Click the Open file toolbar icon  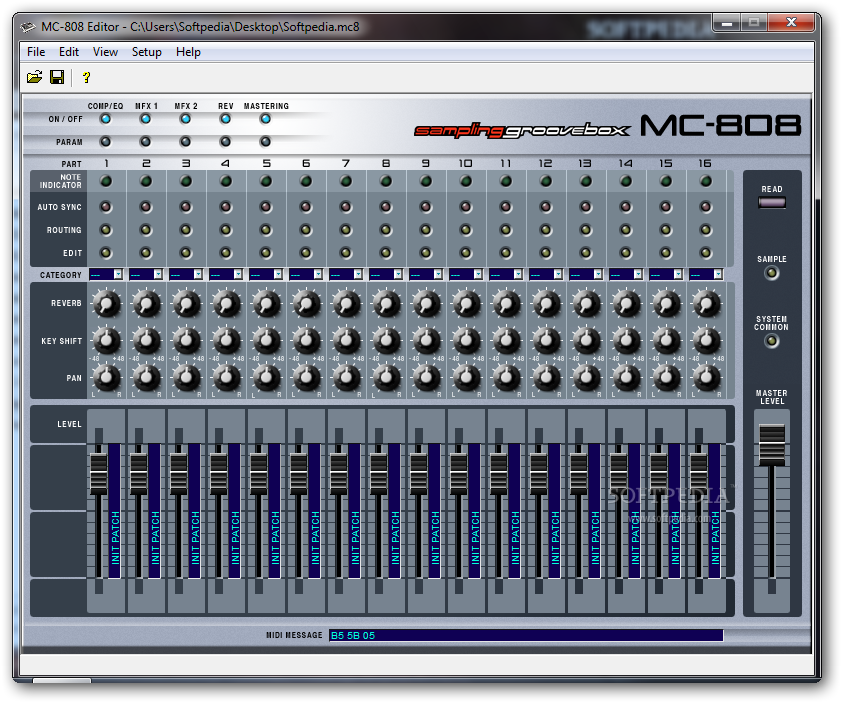point(34,77)
